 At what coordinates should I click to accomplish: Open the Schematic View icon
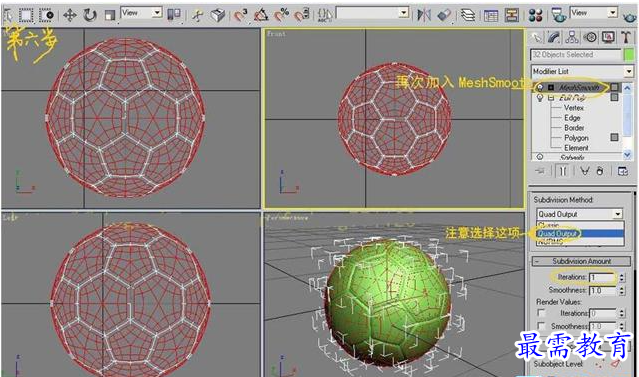click(x=511, y=15)
